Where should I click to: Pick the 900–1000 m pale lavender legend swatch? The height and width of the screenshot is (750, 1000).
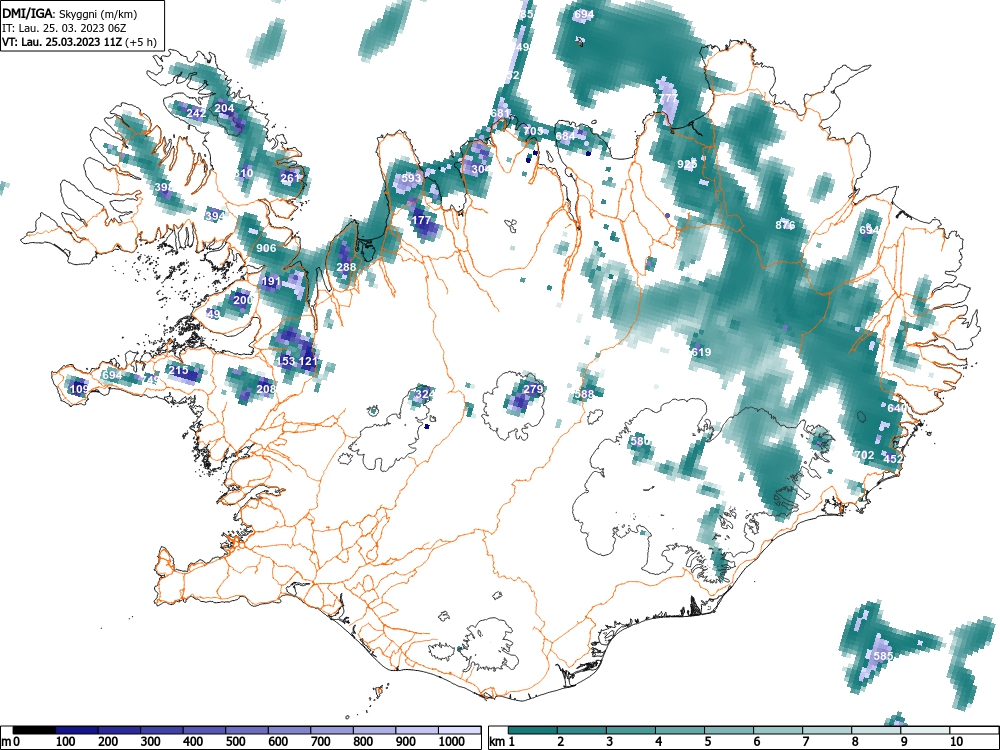pyautogui.click(x=417, y=730)
